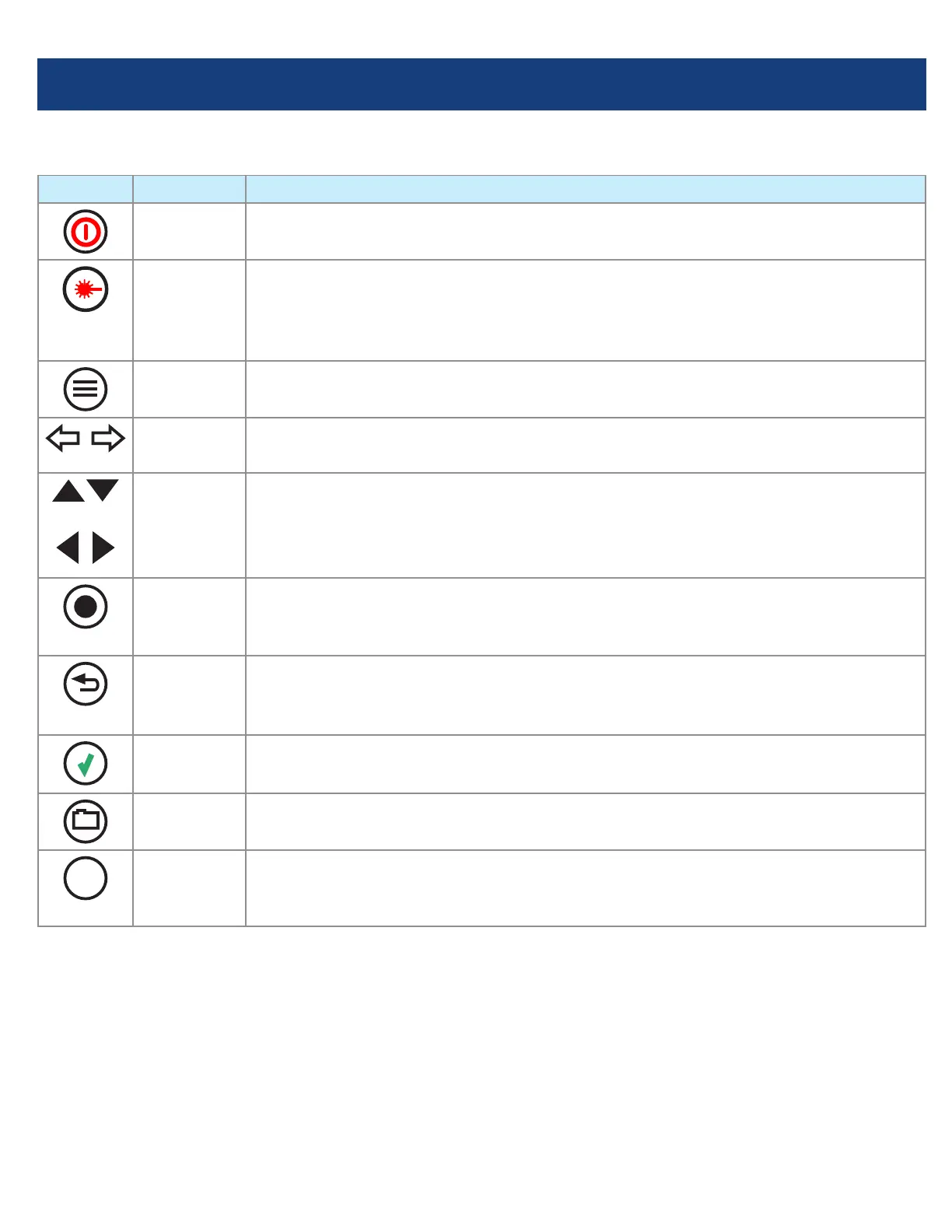Click the green checkmark circle icon
The height and width of the screenshot is (1232, 952).
click(86, 764)
